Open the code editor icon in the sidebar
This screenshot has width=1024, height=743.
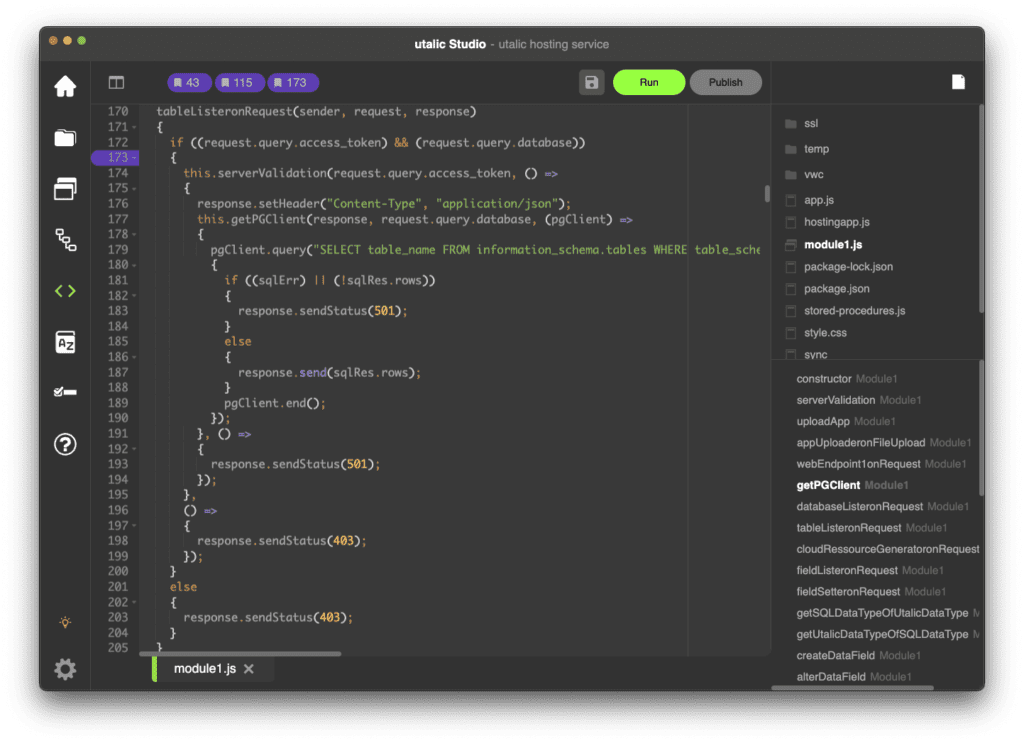point(65,291)
